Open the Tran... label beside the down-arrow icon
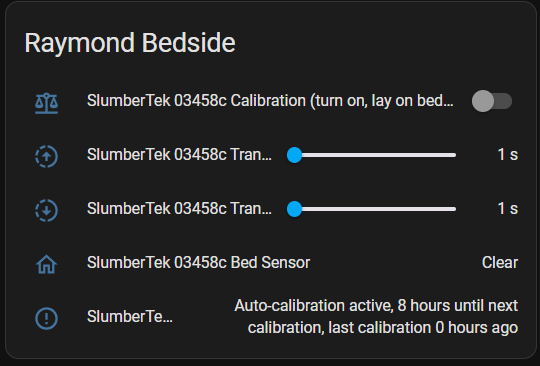 point(179,209)
